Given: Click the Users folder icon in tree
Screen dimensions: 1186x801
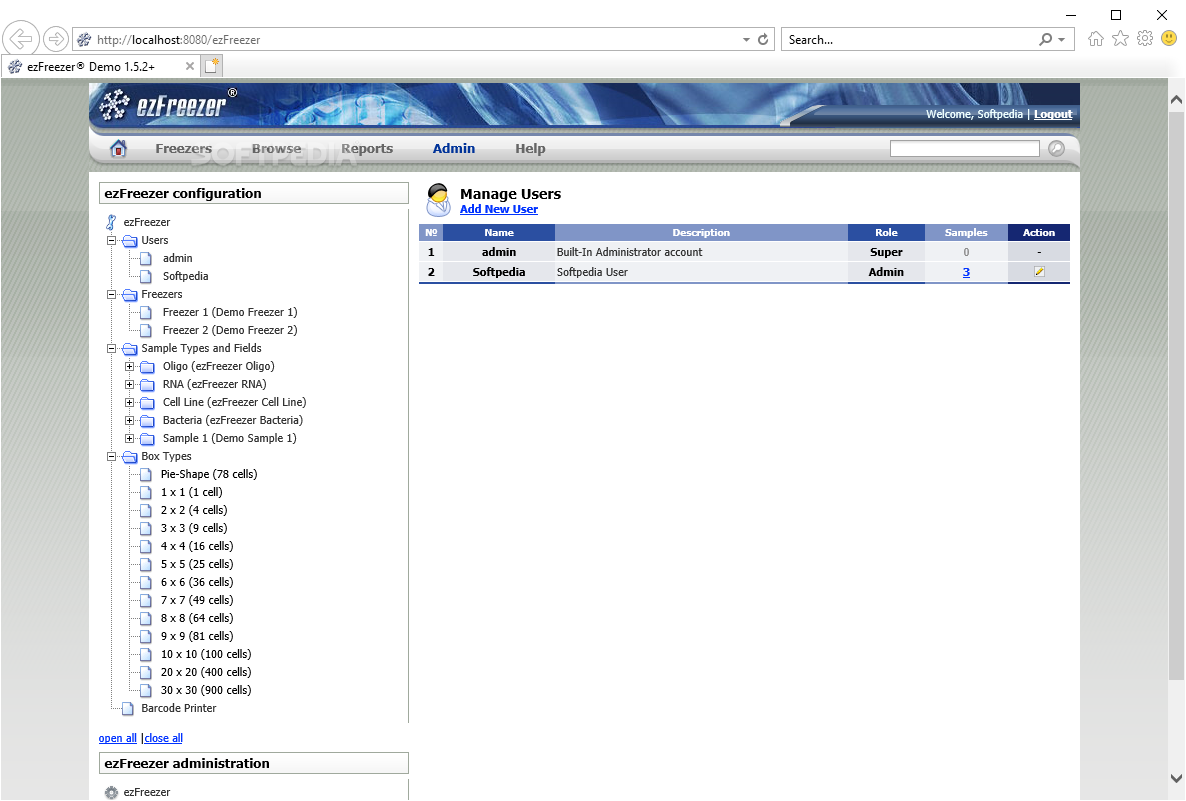Looking at the screenshot, I should tap(130, 241).
